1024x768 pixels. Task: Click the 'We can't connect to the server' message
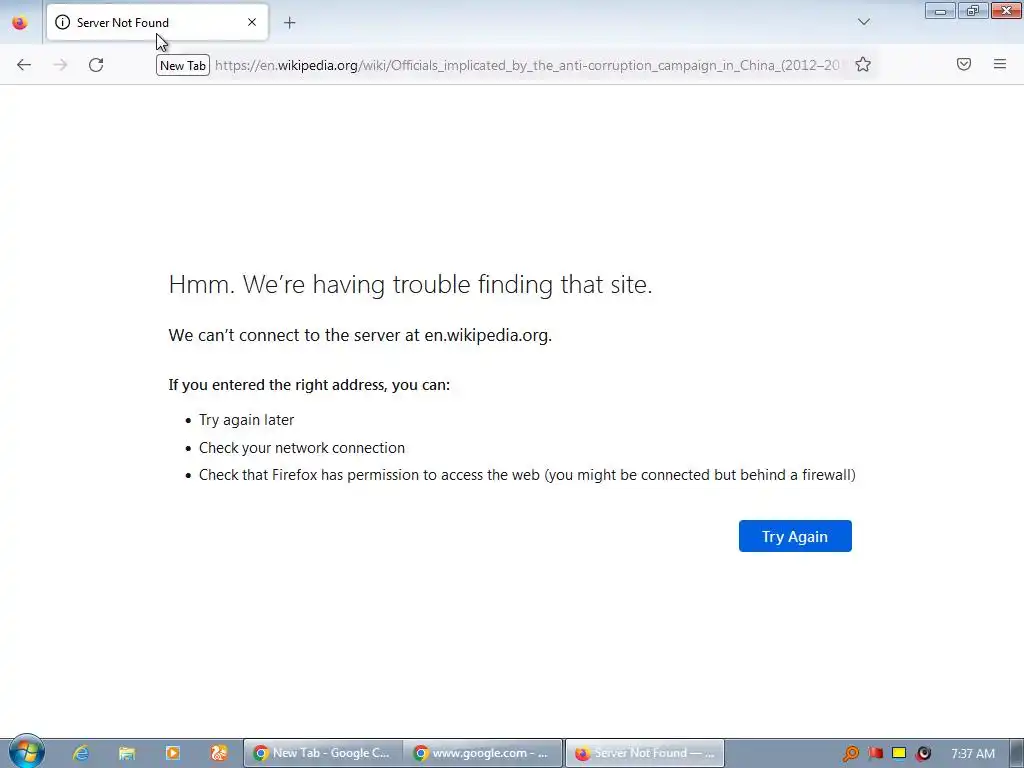(360, 335)
